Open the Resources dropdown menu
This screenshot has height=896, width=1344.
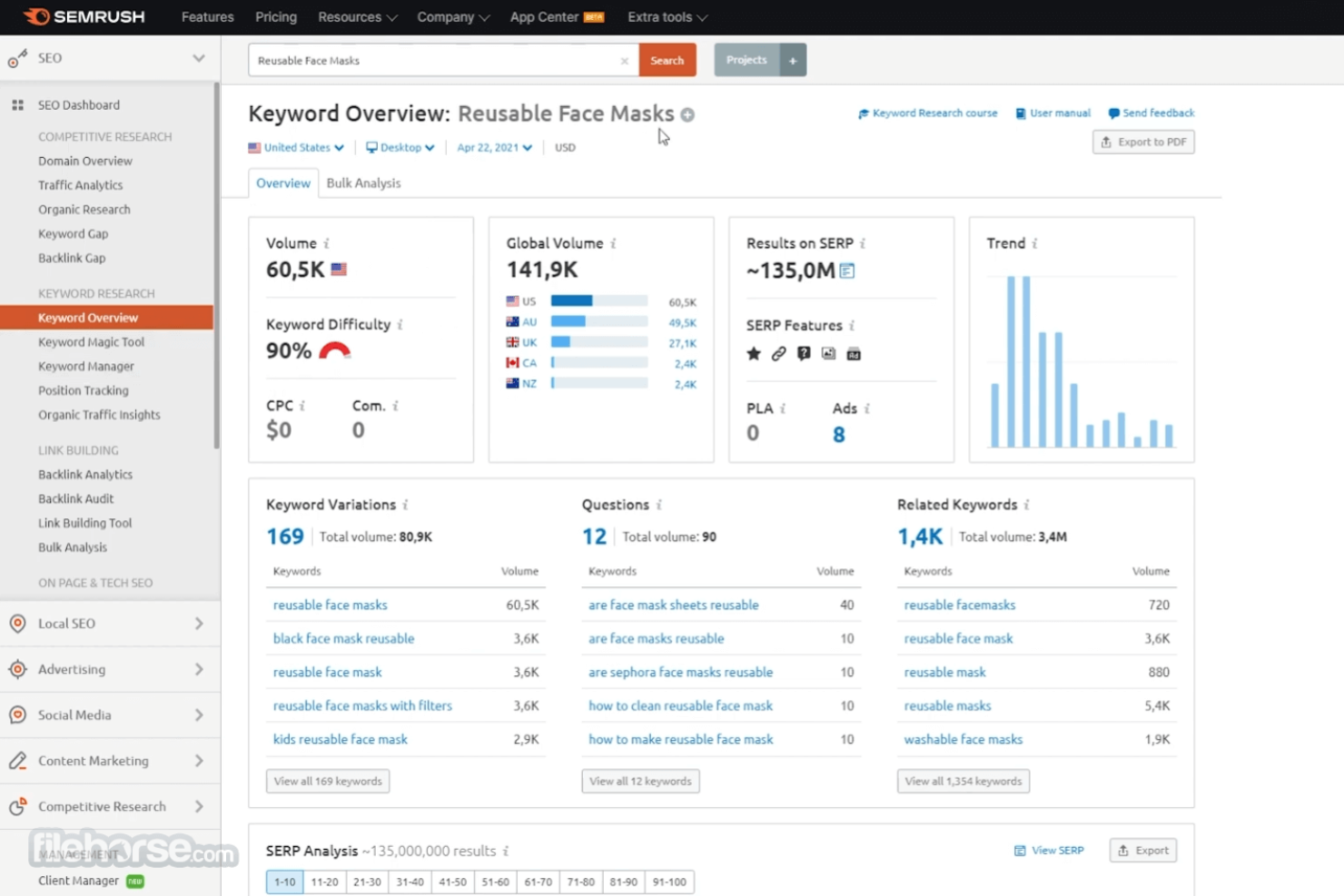click(x=357, y=17)
